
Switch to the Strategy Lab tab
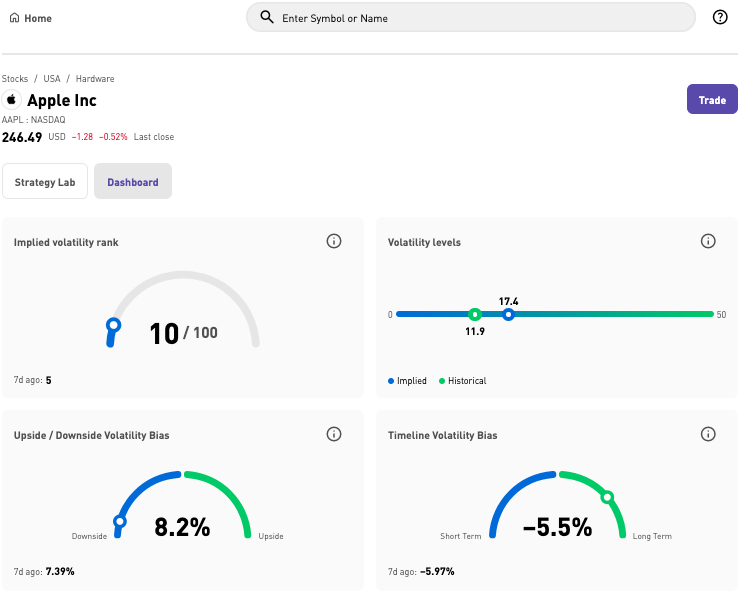(x=45, y=182)
